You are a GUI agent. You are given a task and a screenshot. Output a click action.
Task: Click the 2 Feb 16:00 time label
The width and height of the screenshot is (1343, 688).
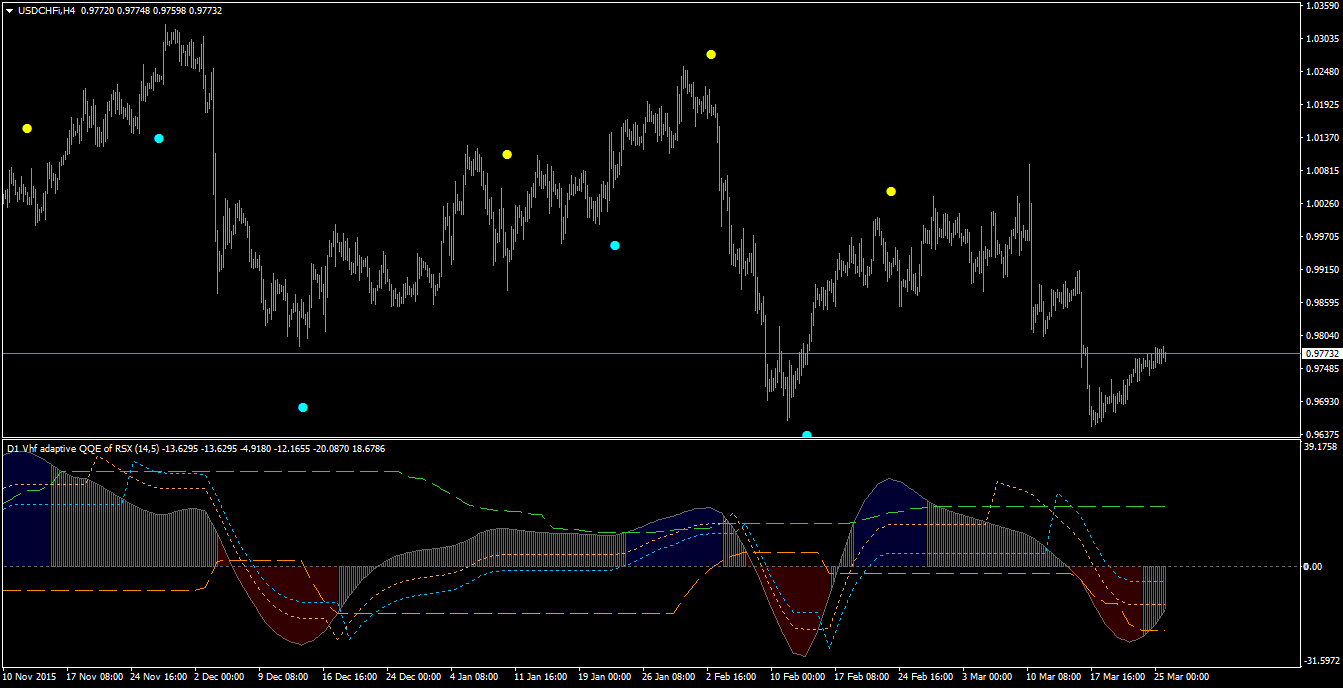[731, 676]
